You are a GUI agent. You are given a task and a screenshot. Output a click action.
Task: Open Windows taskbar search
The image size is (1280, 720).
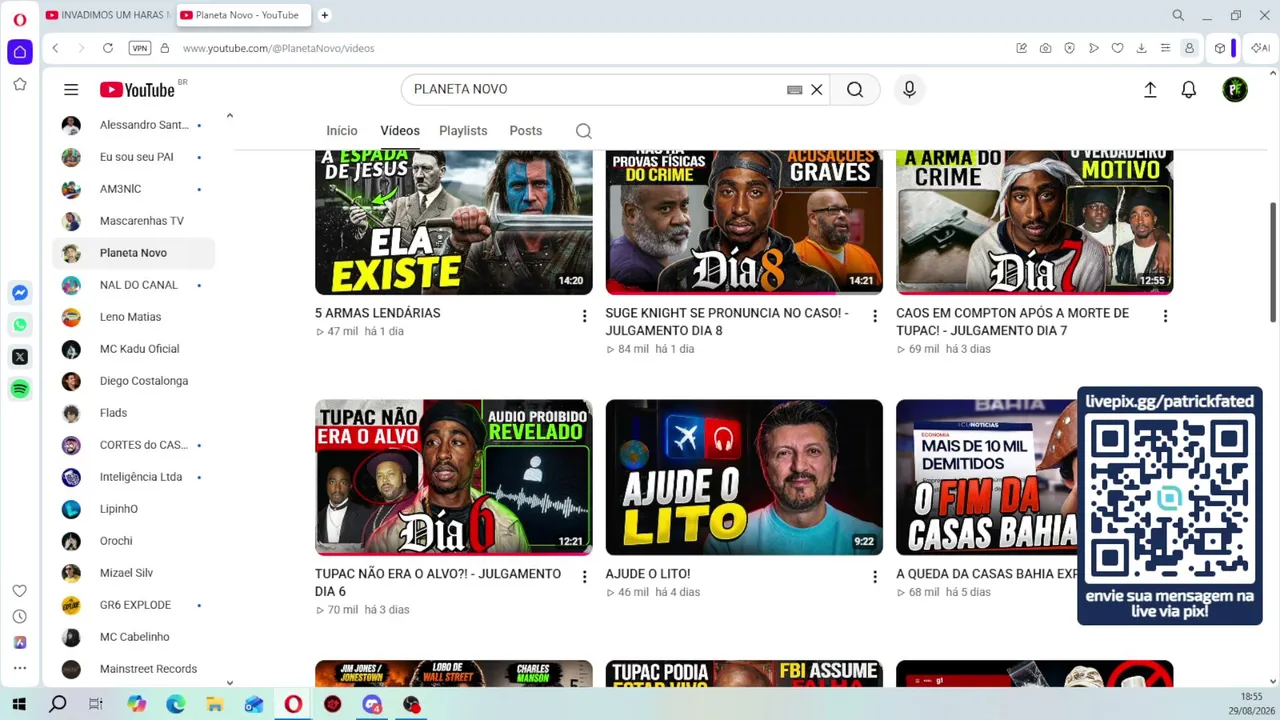(58, 705)
